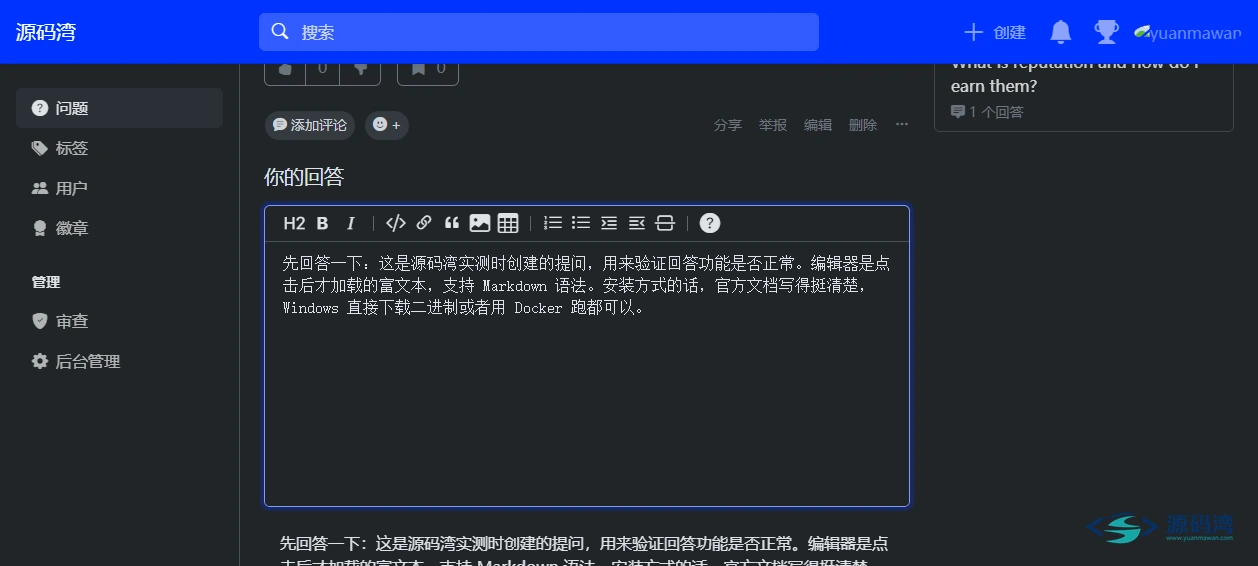Open 徽章 in the sidebar

tap(119, 228)
